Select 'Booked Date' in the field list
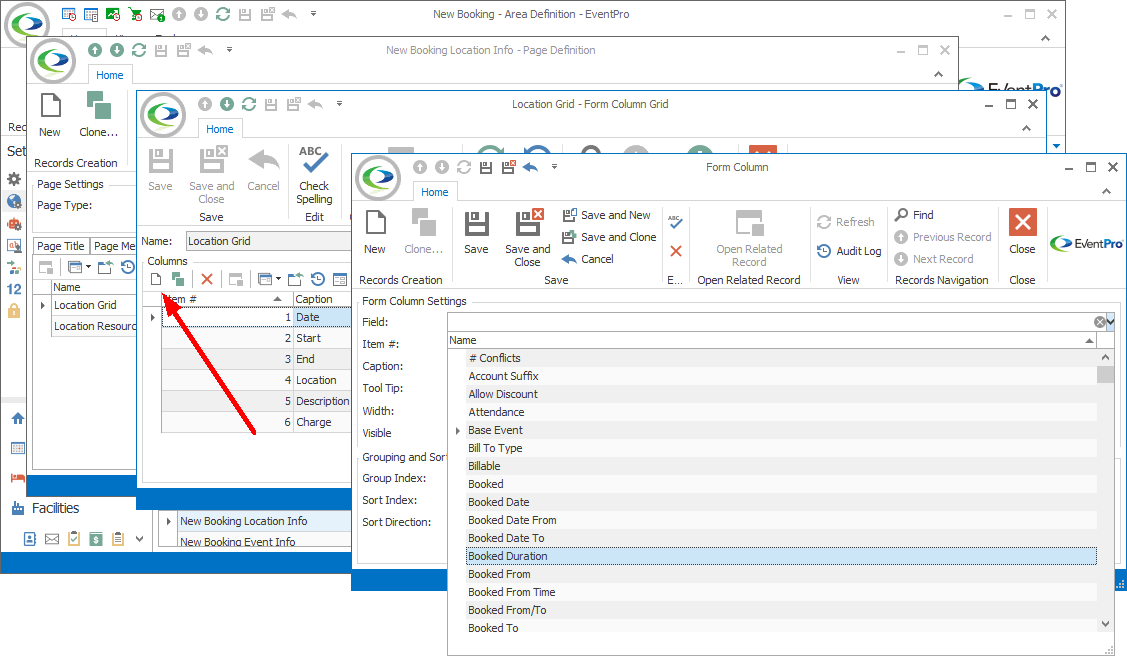The width and height of the screenshot is (1127, 656). [781, 502]
